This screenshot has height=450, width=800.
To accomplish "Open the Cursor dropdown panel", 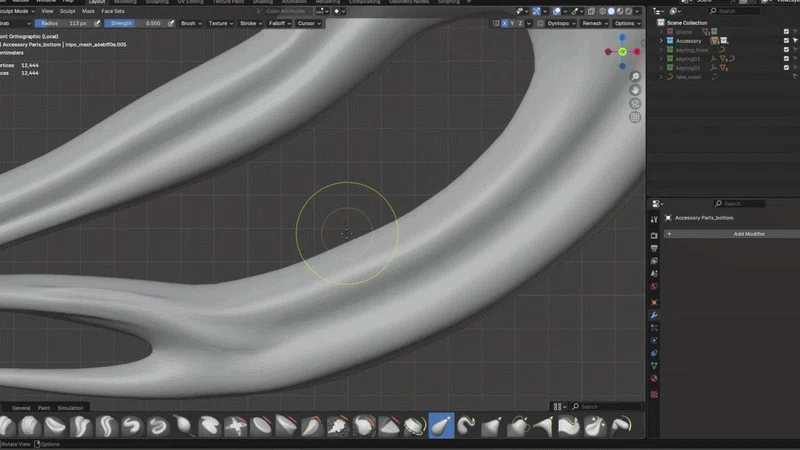I will coord(309,23).
